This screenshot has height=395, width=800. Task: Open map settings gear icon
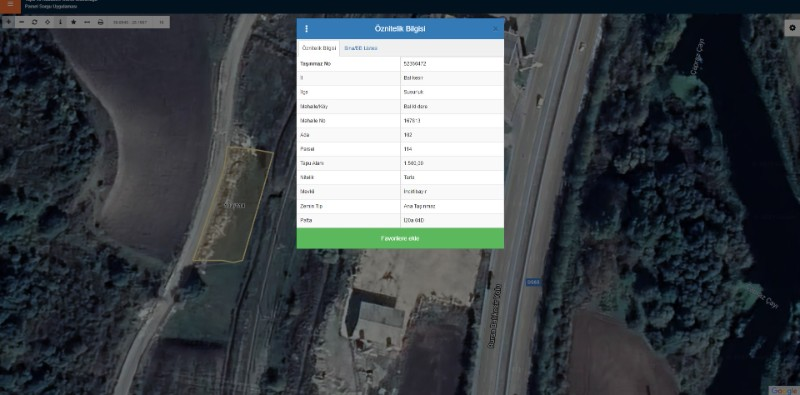point(792,28)
